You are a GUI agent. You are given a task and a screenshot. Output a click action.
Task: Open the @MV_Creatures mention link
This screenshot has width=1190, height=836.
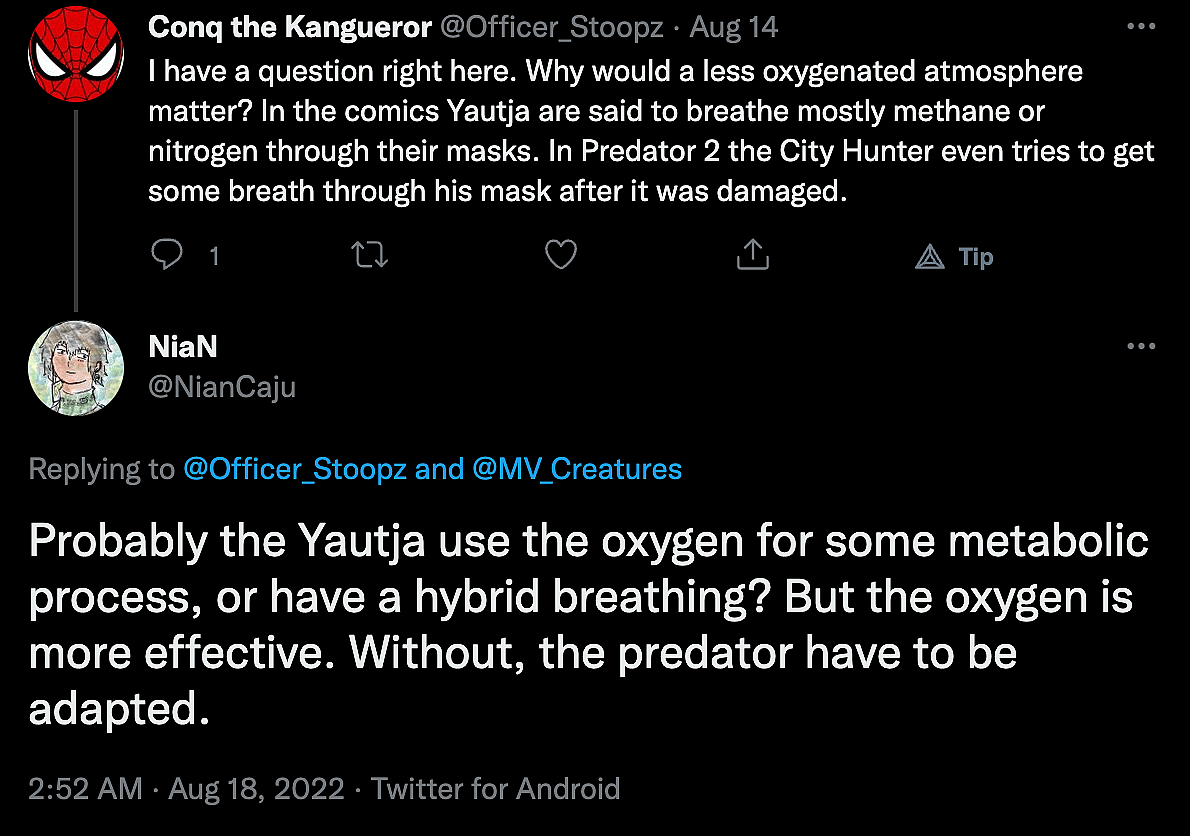click(x=577, y=468)
